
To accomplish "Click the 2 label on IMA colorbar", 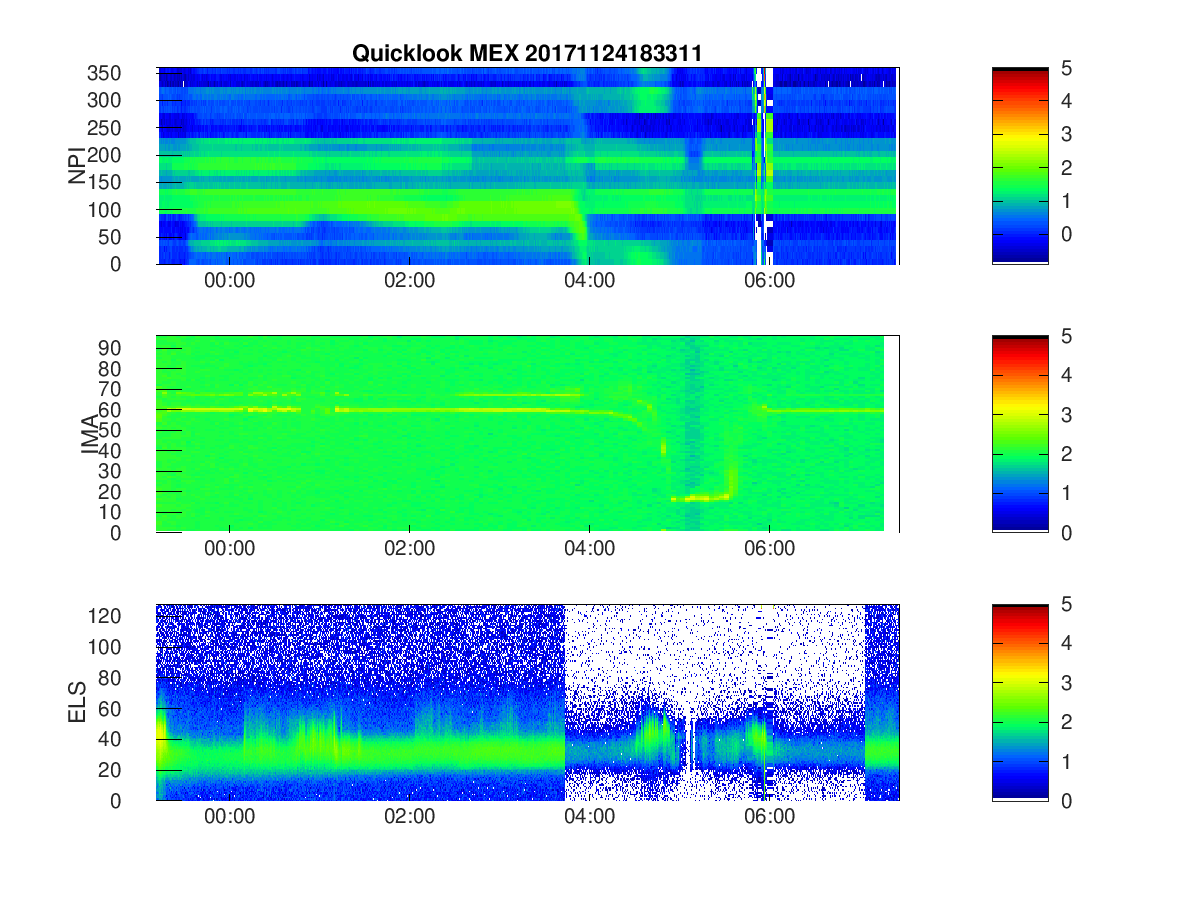I will tap(1066, 454).
